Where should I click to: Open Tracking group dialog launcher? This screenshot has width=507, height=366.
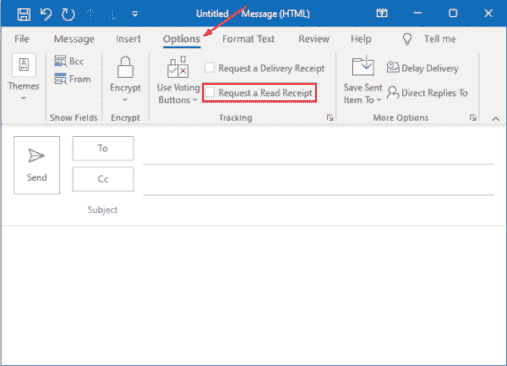coord(330,118)
